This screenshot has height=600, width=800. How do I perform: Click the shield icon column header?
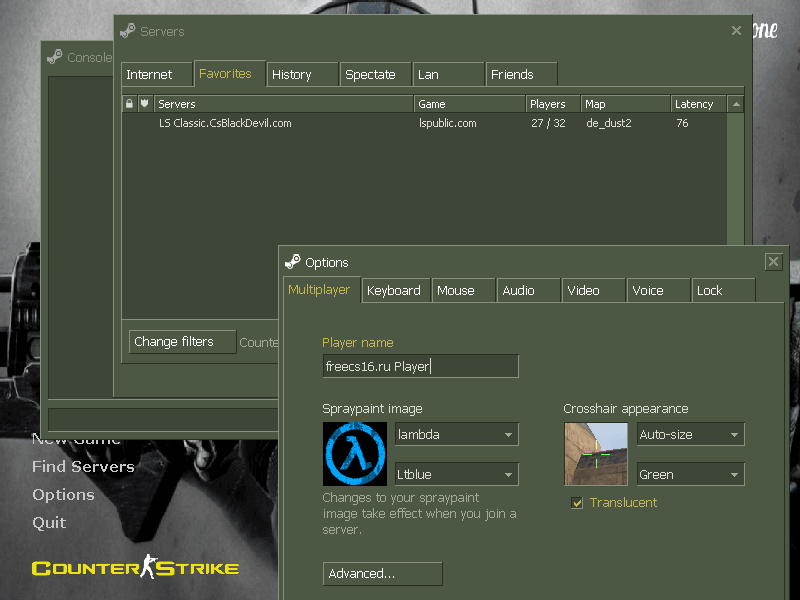point(145,104)
